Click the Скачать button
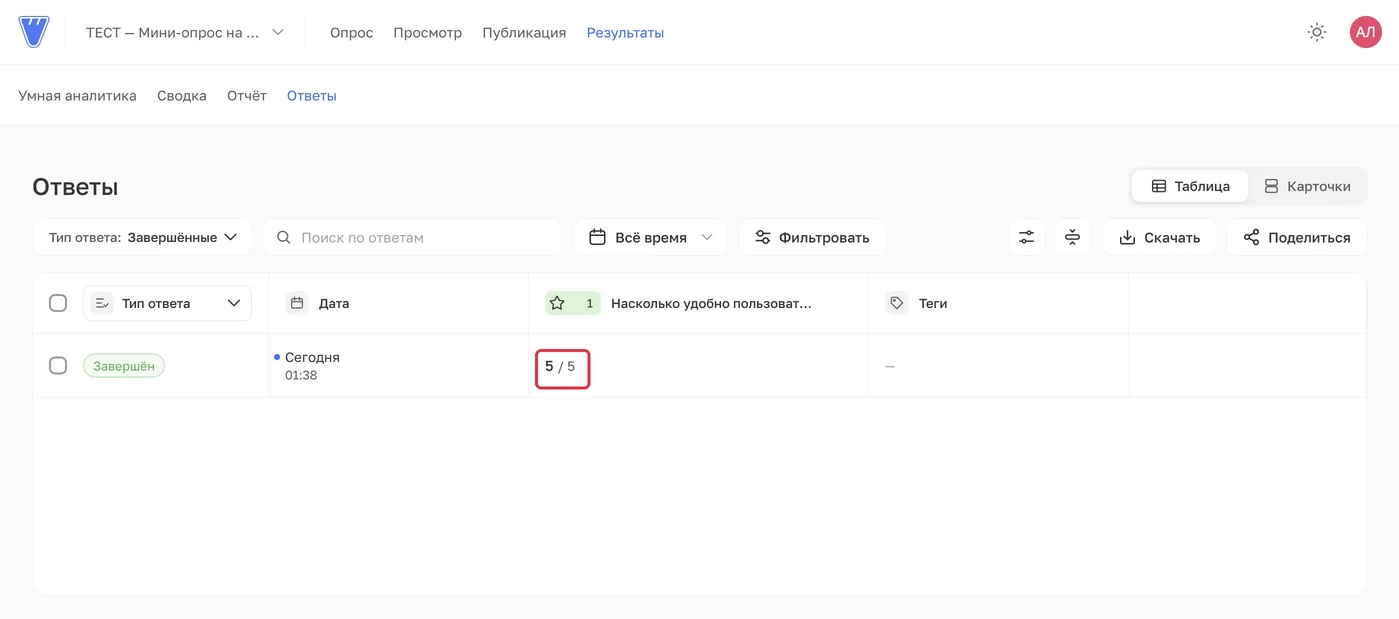1399x619 pixels. (1159, 237)
